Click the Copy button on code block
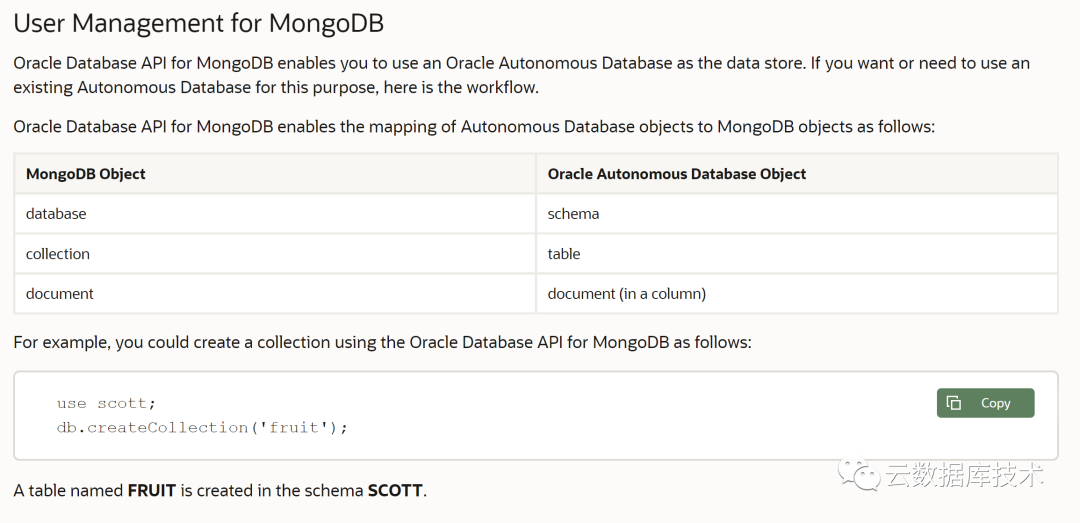Image resolution: width=1080 pixels, height=523 pixels. pos(985,403)
